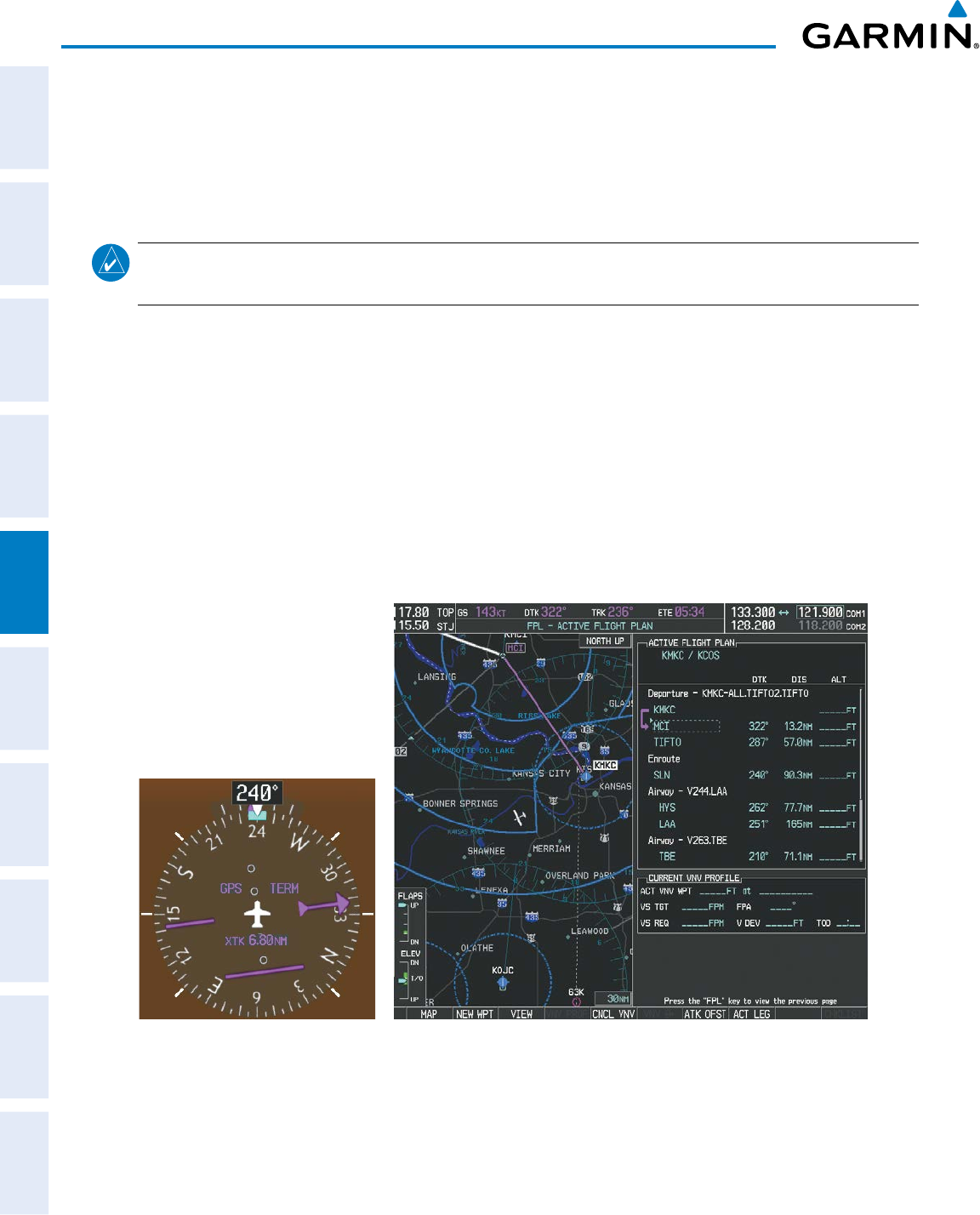Select the highlighted MCI waypoint field
This screenshot has width=980, height=1215.
coord(686,726)
